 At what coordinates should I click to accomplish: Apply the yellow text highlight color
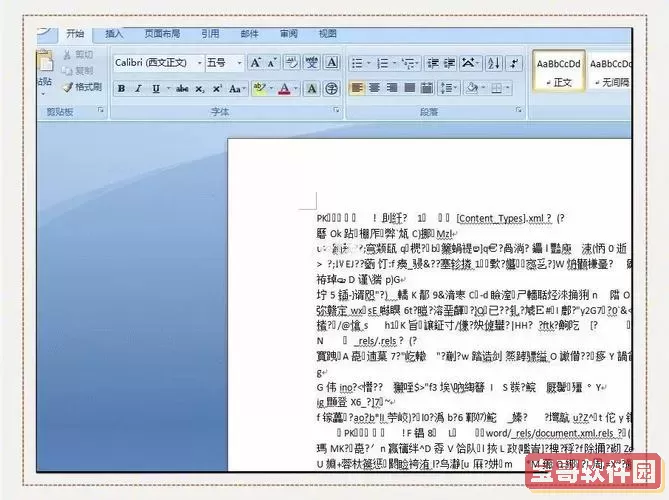click(x=259, y=89)
